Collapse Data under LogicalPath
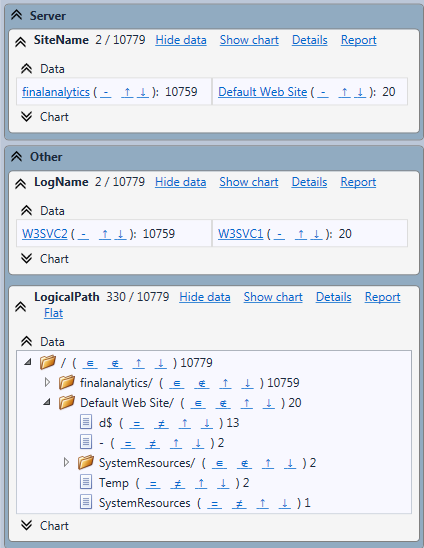 point(26,341)
